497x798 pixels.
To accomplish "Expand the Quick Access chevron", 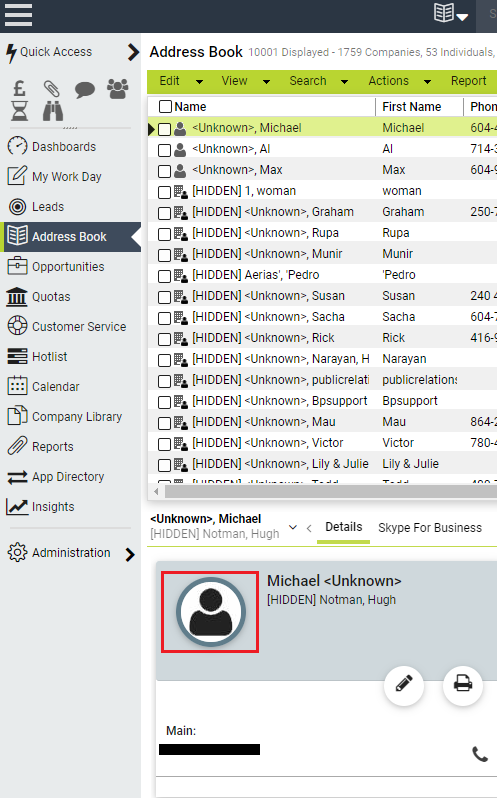I will click(x=133, y=52).
